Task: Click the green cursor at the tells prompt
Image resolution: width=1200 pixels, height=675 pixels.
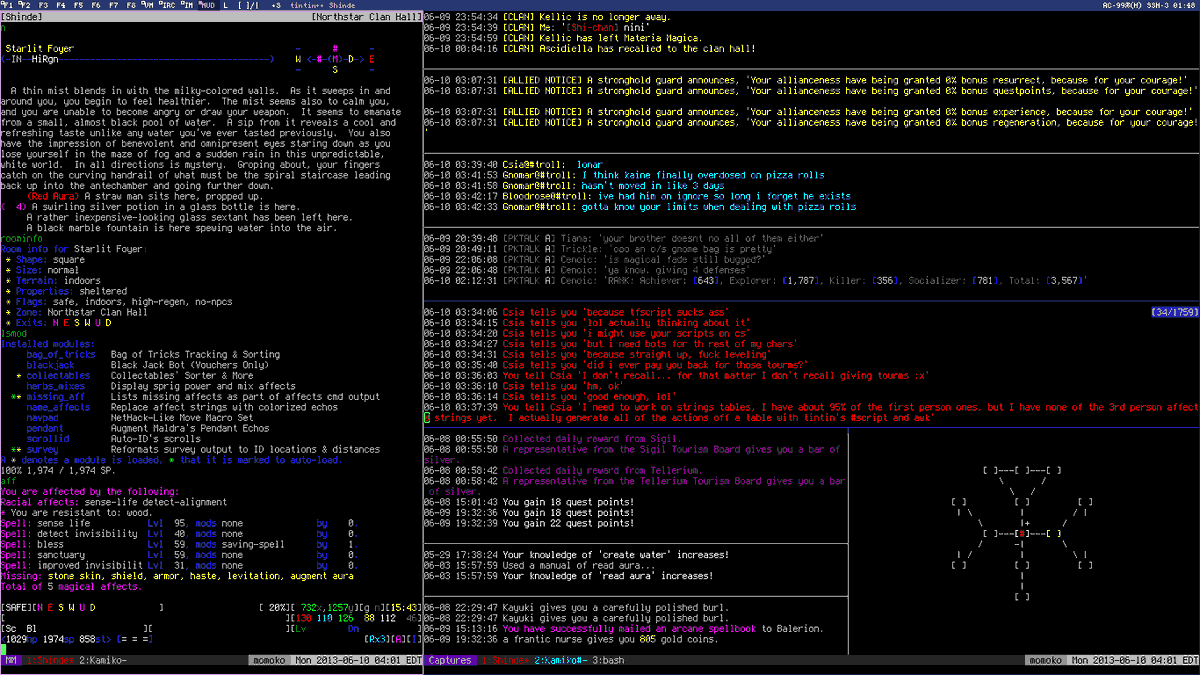Action: click(x=427, y=417)
